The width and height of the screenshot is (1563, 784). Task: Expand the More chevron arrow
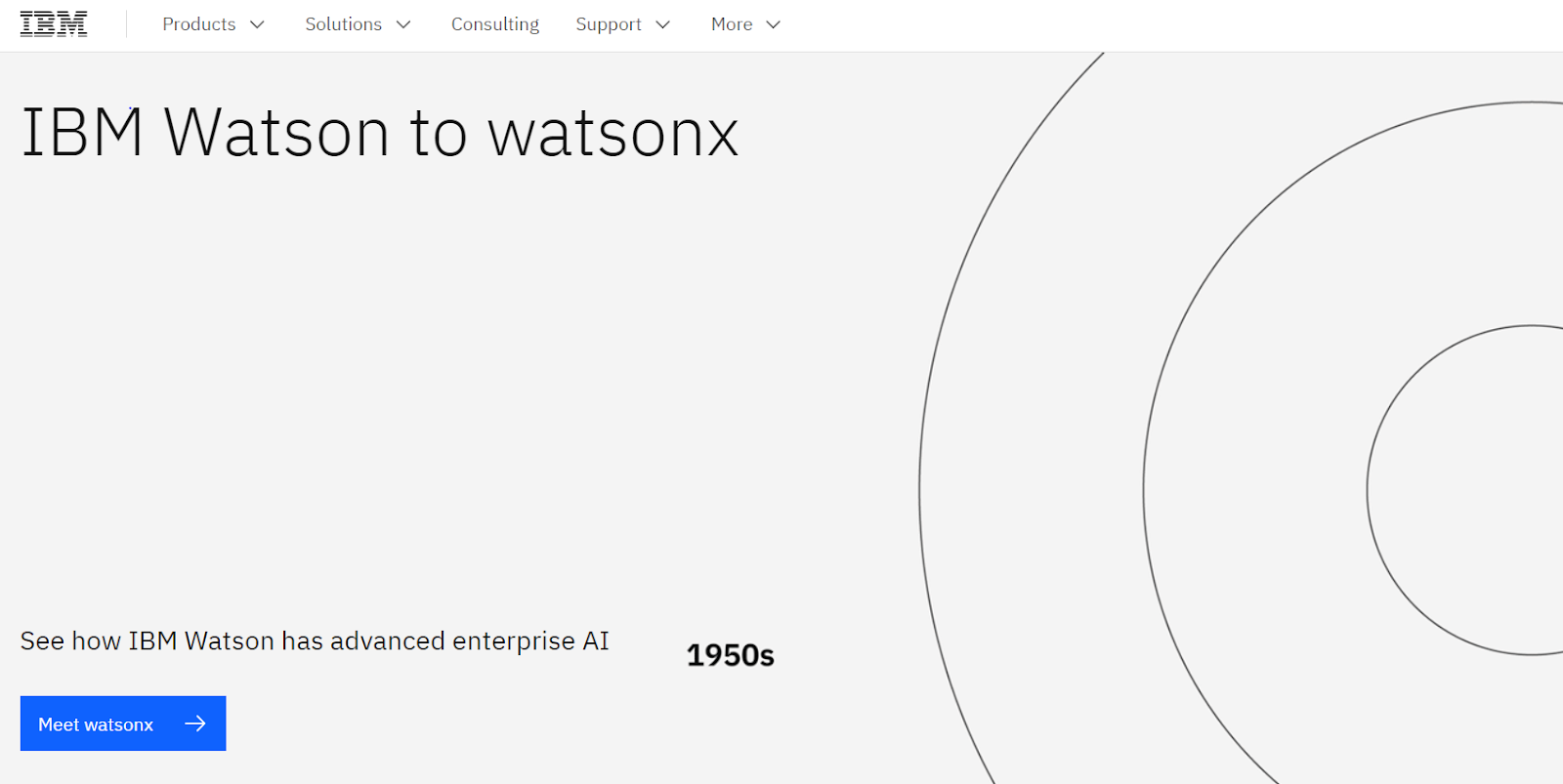(x=774, y=24)
